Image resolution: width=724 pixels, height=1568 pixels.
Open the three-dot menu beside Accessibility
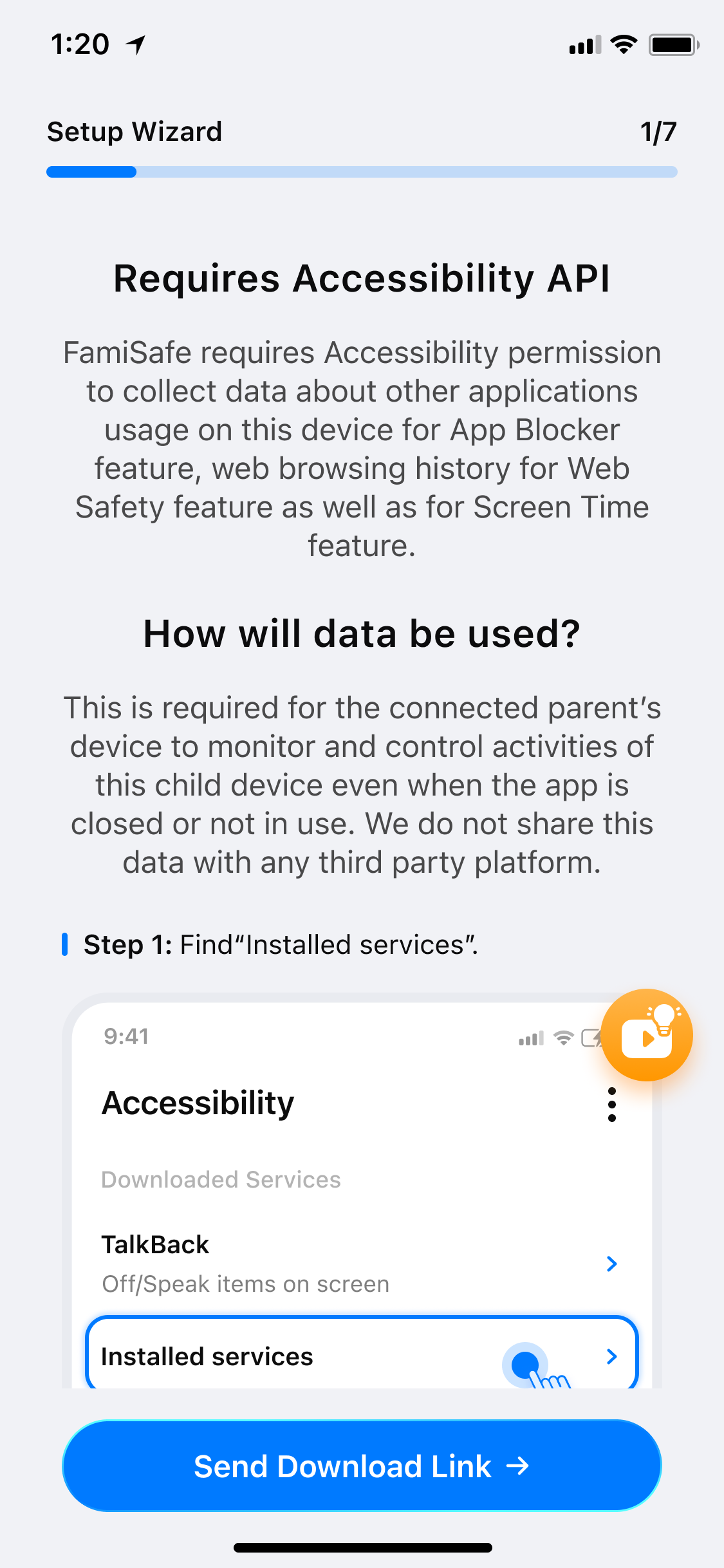(612, 1105)
